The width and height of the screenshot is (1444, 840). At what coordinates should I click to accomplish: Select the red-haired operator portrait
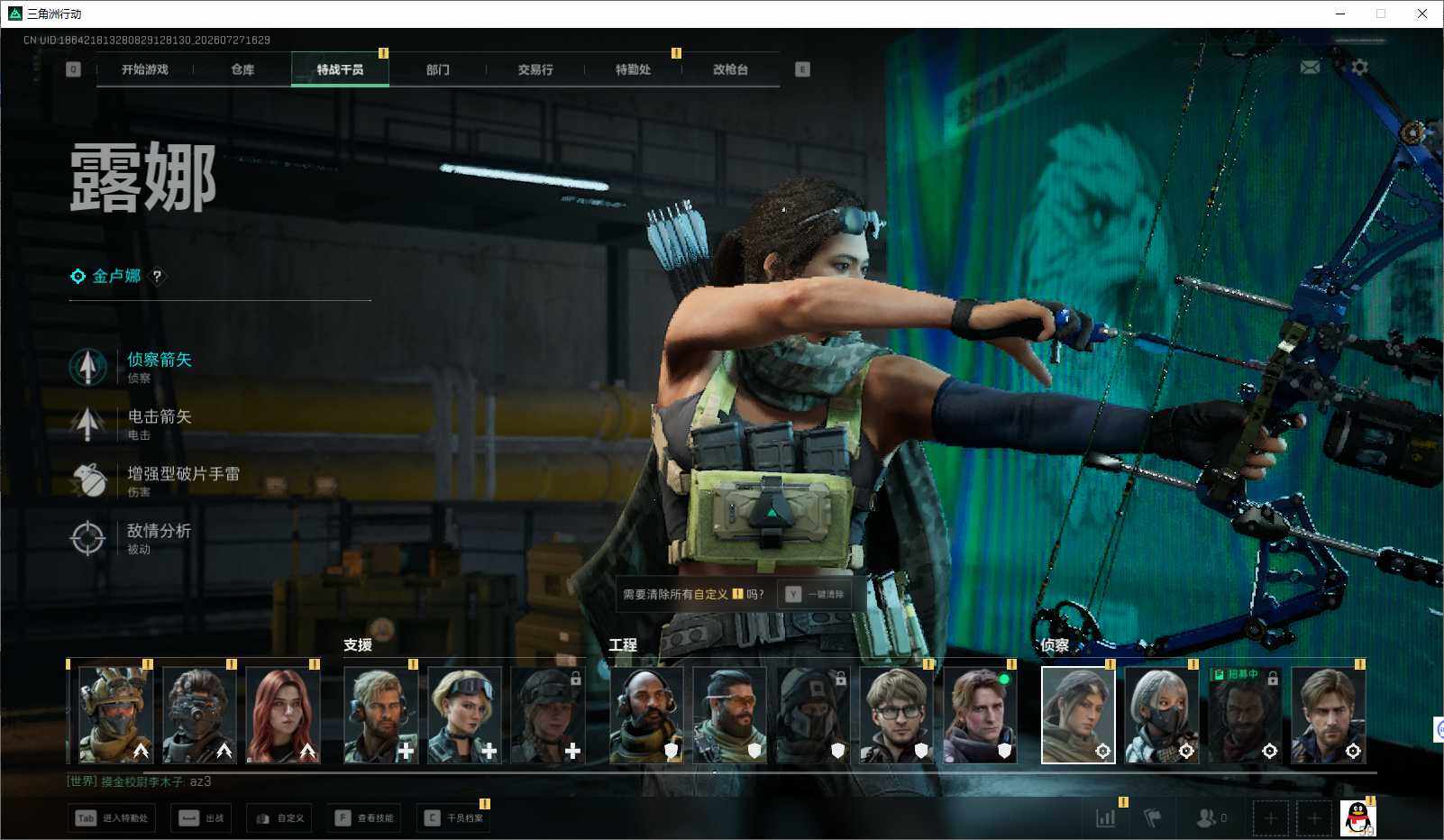pos(283,716)
